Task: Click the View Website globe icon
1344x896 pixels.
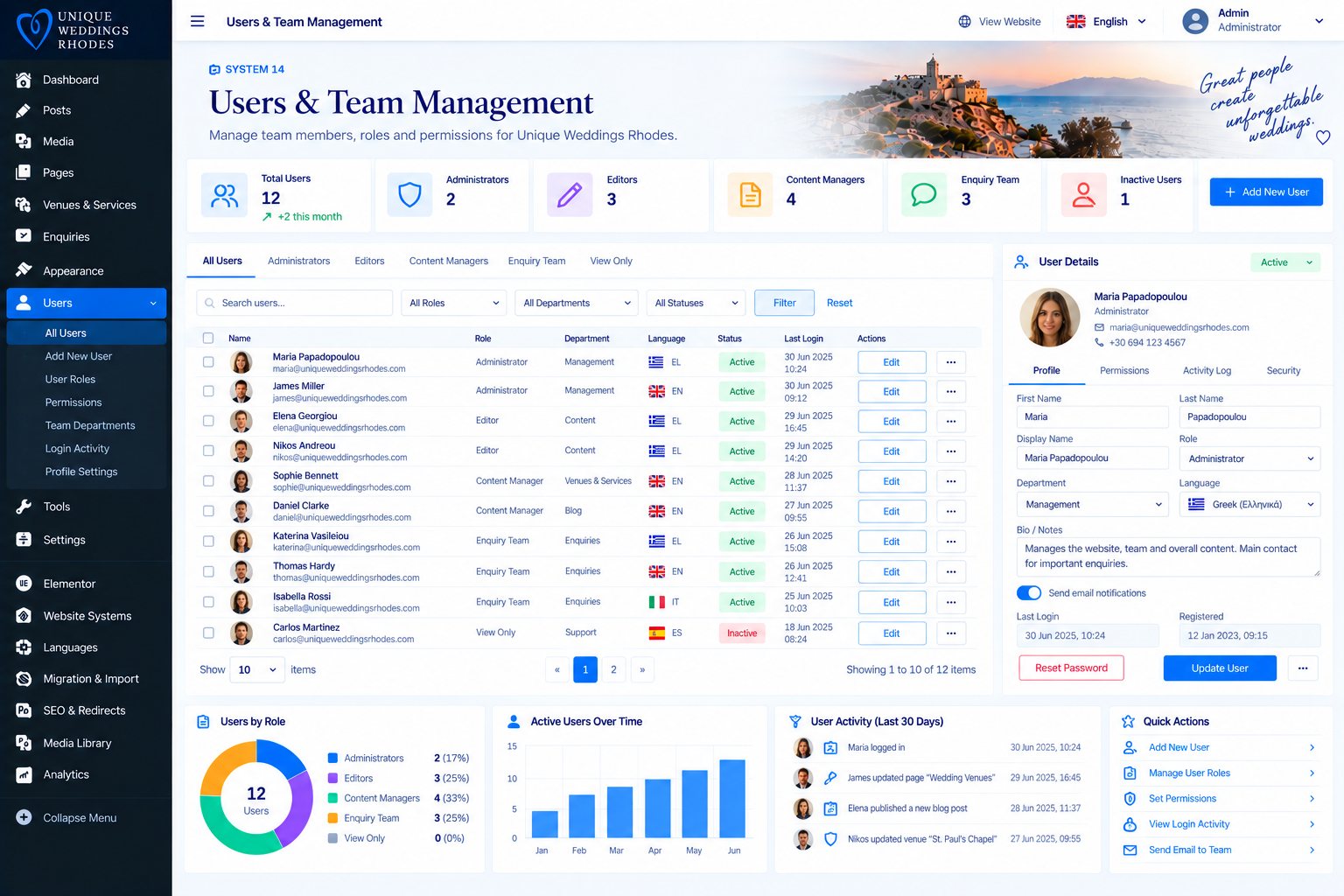Action: click(x=964, y=22)
